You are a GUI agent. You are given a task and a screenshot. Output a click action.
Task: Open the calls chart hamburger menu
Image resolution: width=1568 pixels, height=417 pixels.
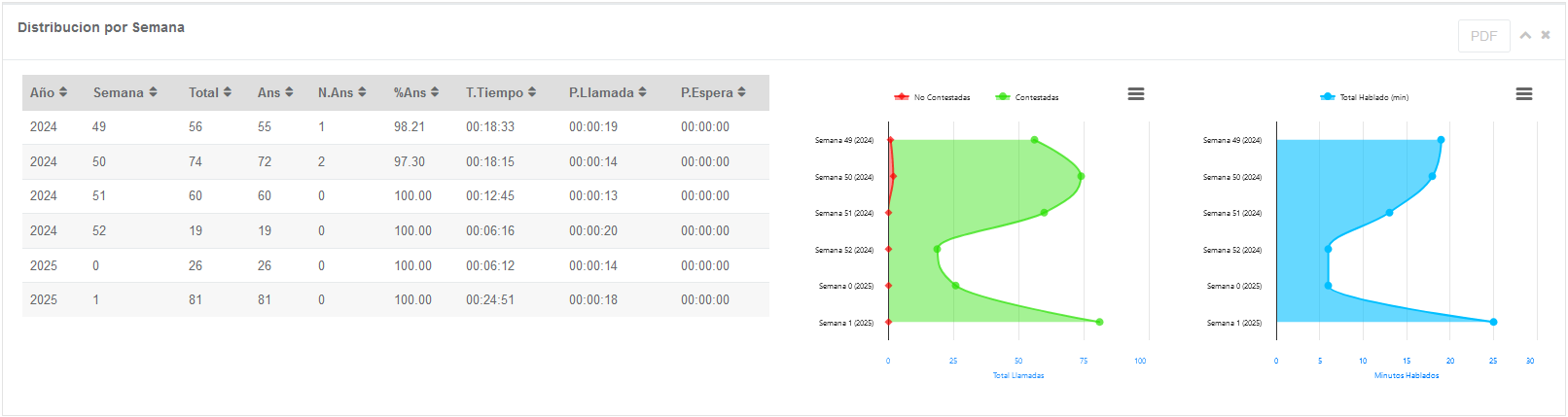tap(1135, 94)
